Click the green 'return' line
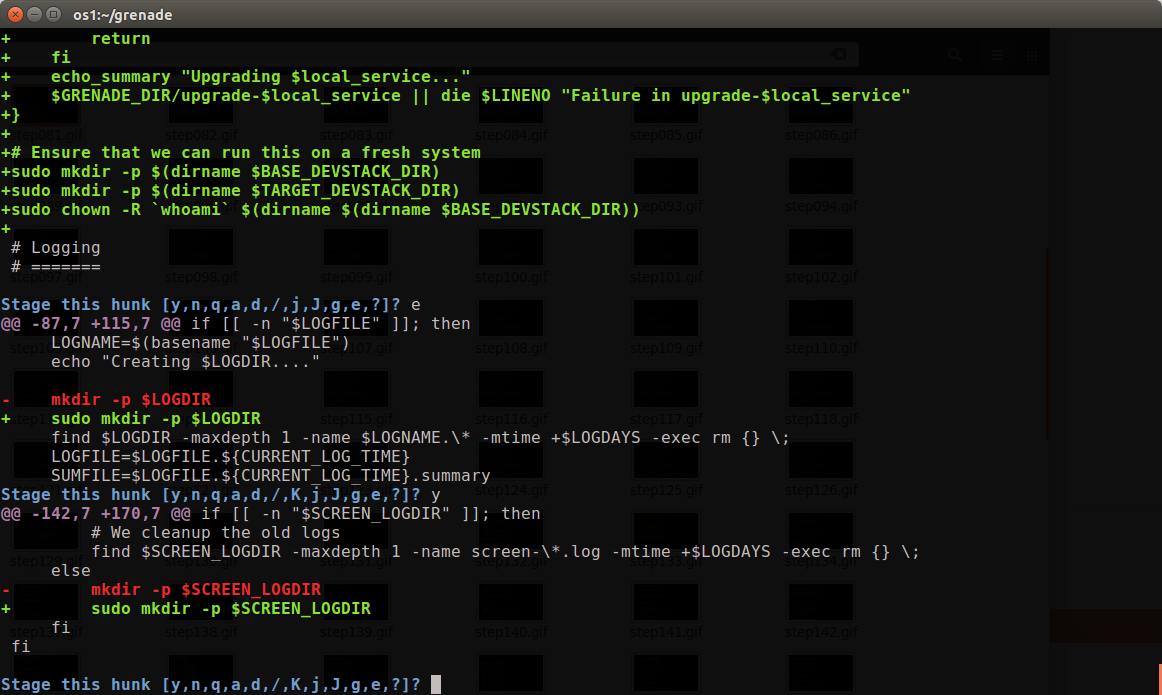Viewport: 1162px width, 695px height. point(120,39)
